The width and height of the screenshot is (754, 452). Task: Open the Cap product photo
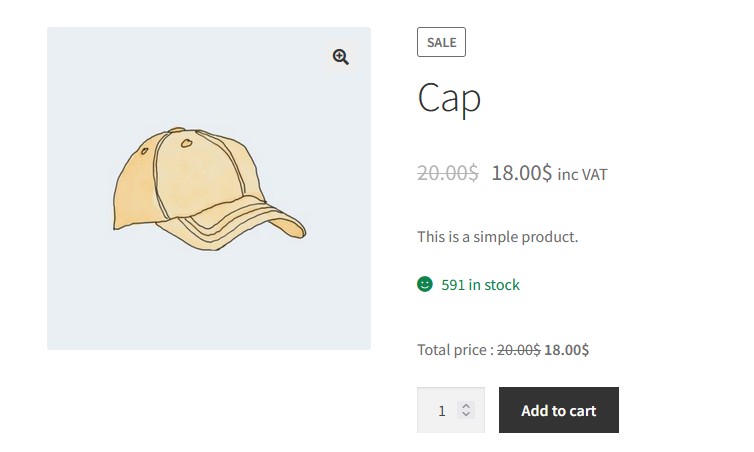coord(209,188)
